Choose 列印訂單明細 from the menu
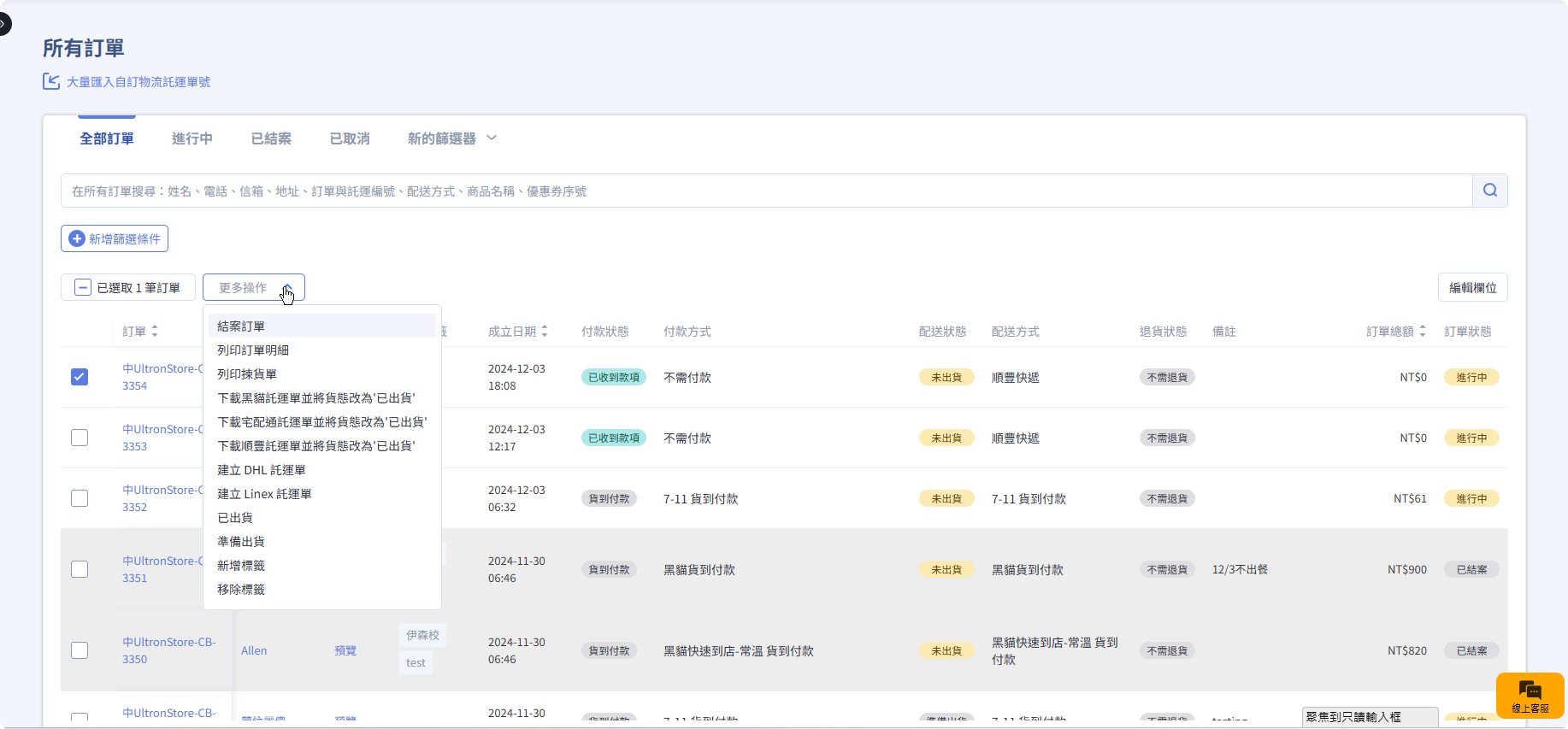The image size is (1568, 729). (x=322, y=350)
